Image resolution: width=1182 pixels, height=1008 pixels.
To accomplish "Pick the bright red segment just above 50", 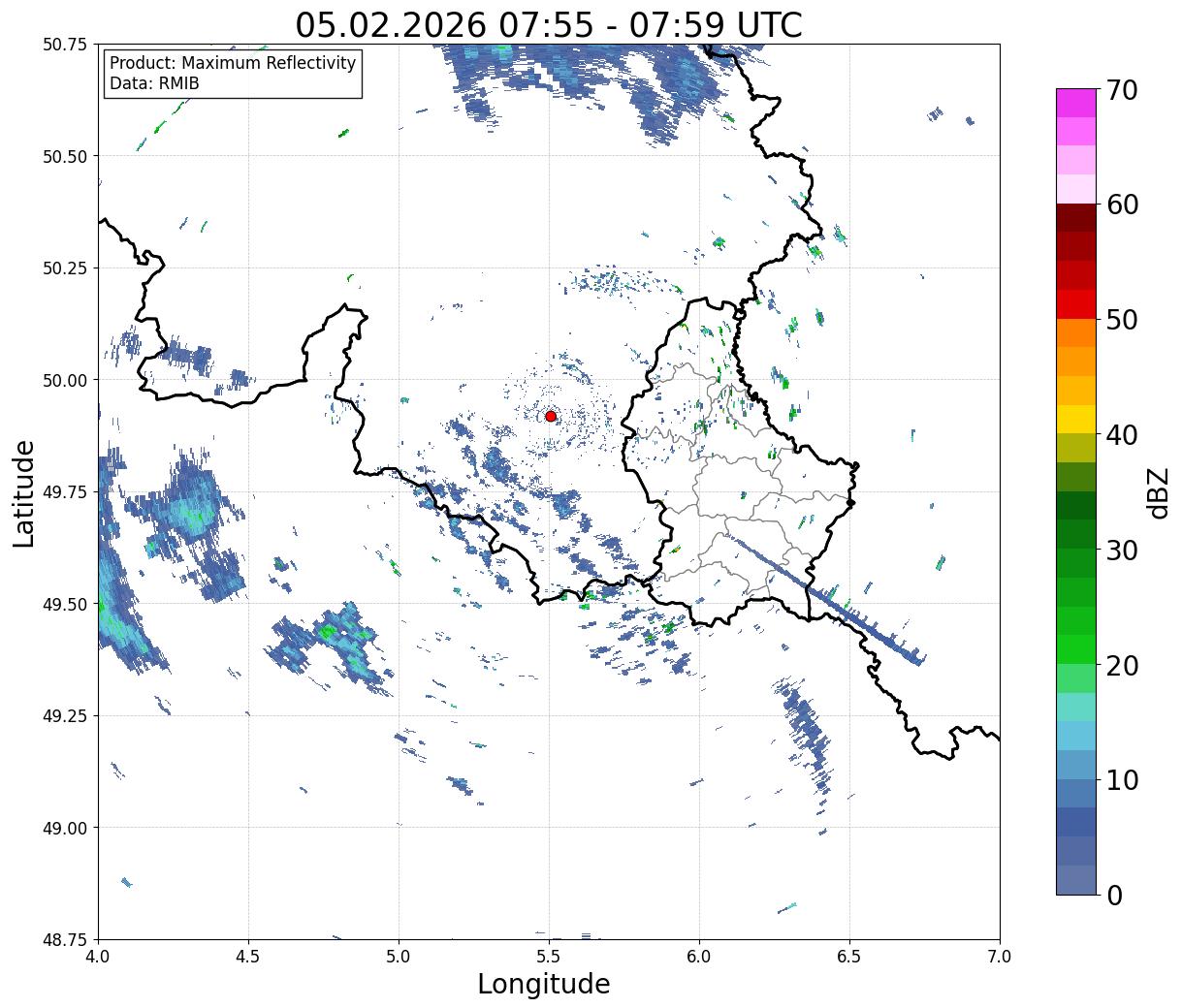I will (x=1076, y=304).
